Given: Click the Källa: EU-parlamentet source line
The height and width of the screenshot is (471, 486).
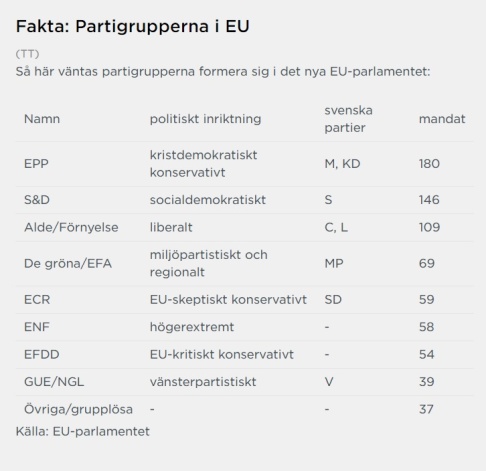Looking at the screenshot, I should point(83,432).
